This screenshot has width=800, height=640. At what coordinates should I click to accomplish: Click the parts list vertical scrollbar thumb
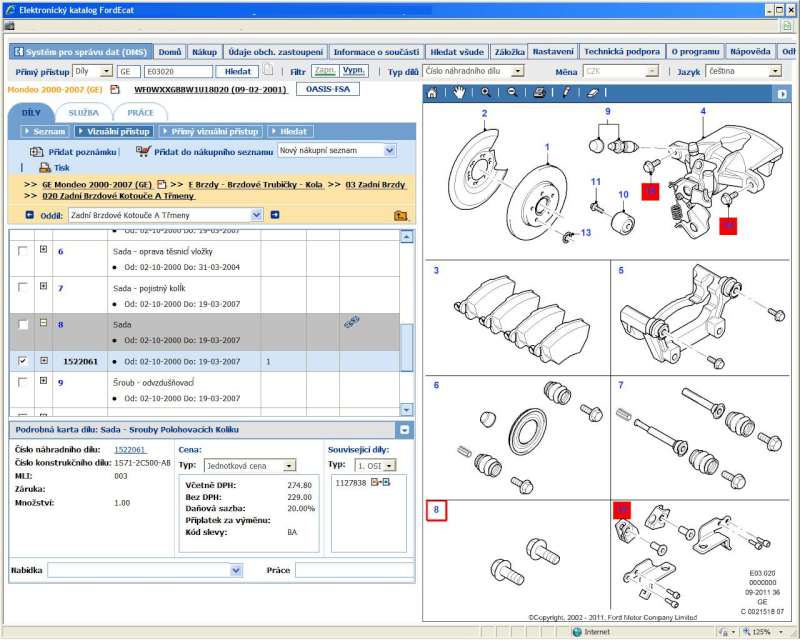point(406,347)
